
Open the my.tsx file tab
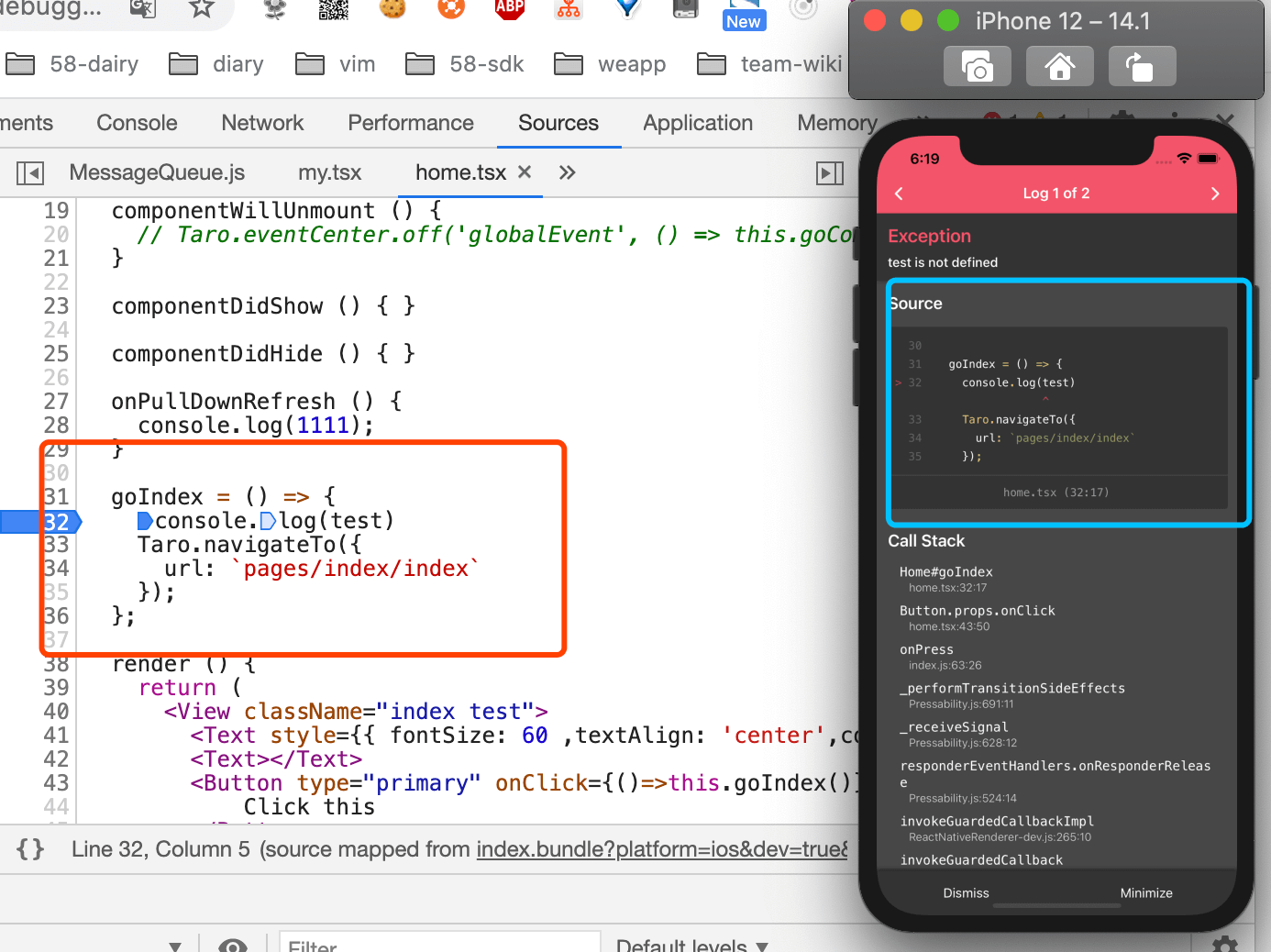(x=329, y=172)
